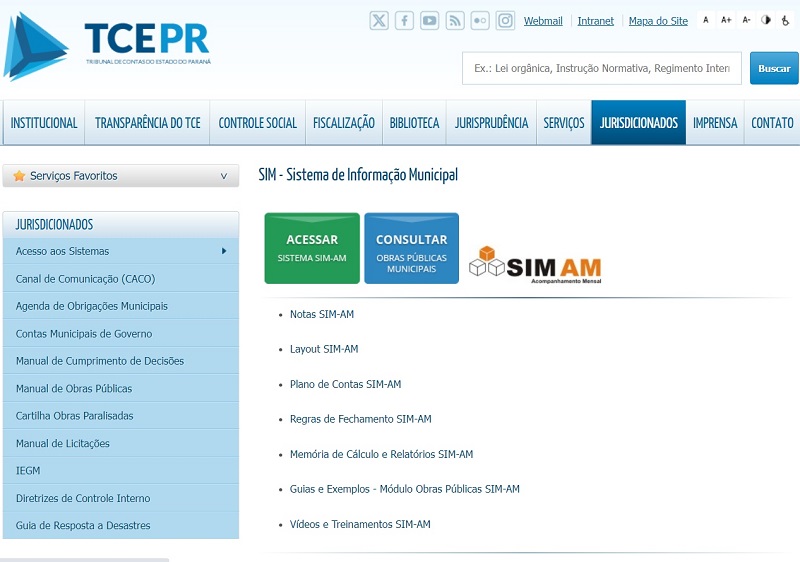Select the IEGM sidebar item
800x562 pixels.
tap(121, 471)
